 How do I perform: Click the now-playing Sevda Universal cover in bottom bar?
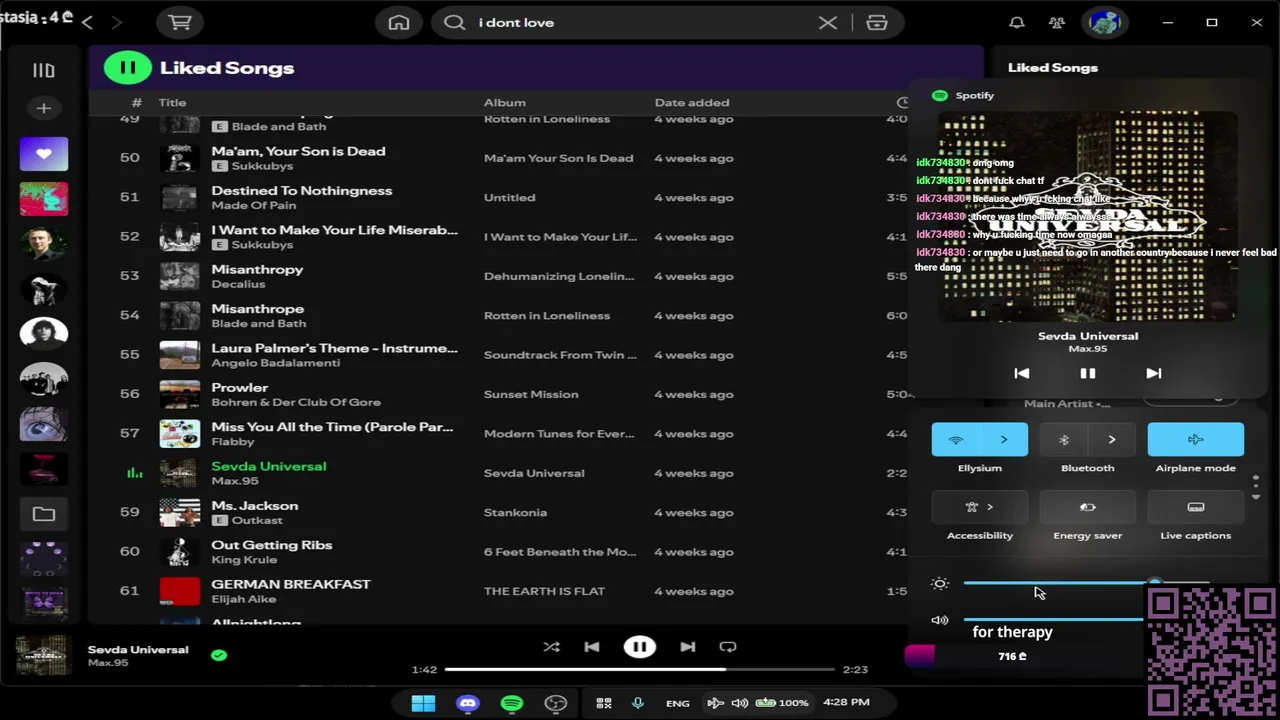pyautogui.click(x=43, y=655)
